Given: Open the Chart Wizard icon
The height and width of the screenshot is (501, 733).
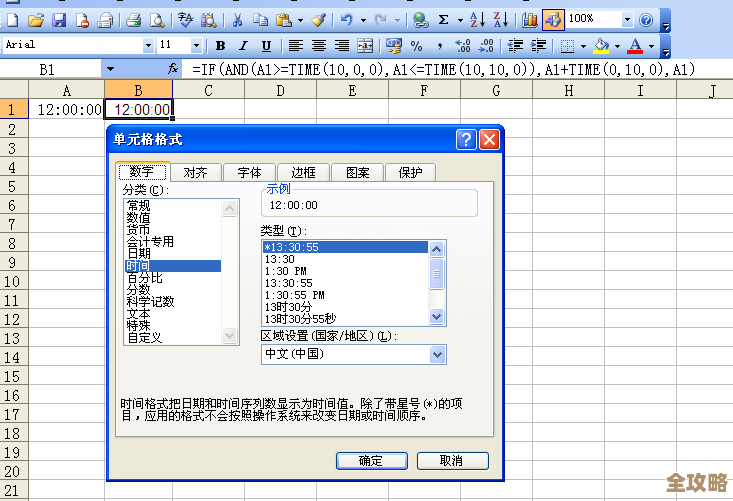Looking at the screenshot, I should click(x=529, y=19).
